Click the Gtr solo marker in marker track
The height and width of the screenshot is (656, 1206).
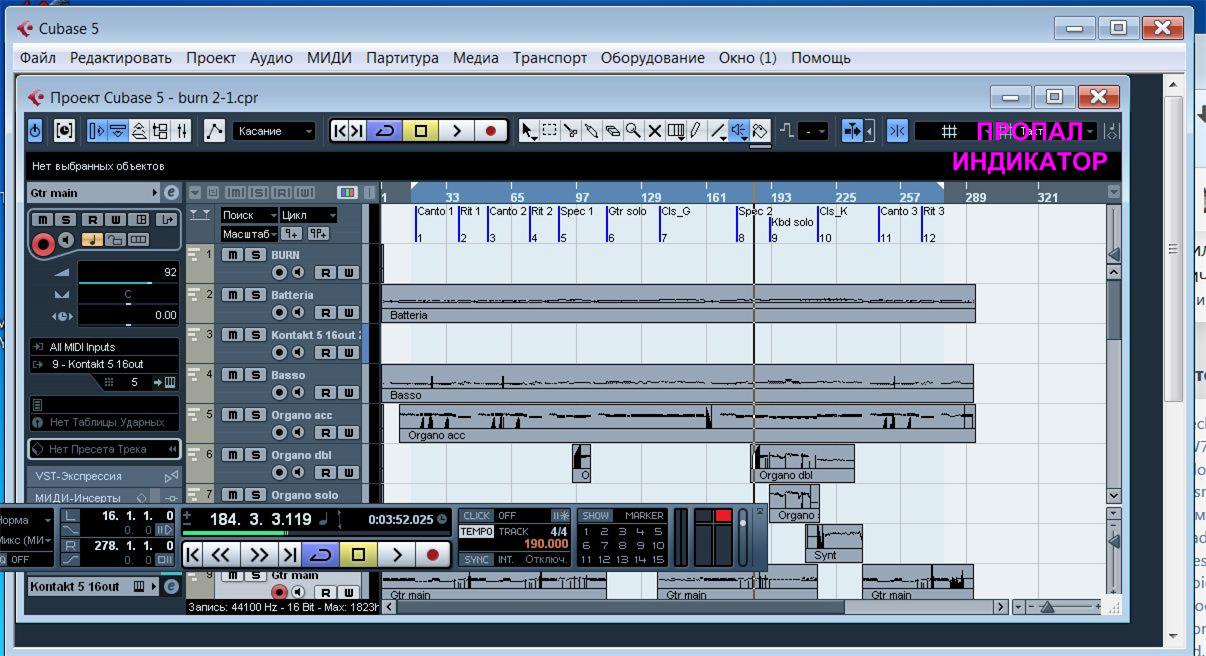627,211
